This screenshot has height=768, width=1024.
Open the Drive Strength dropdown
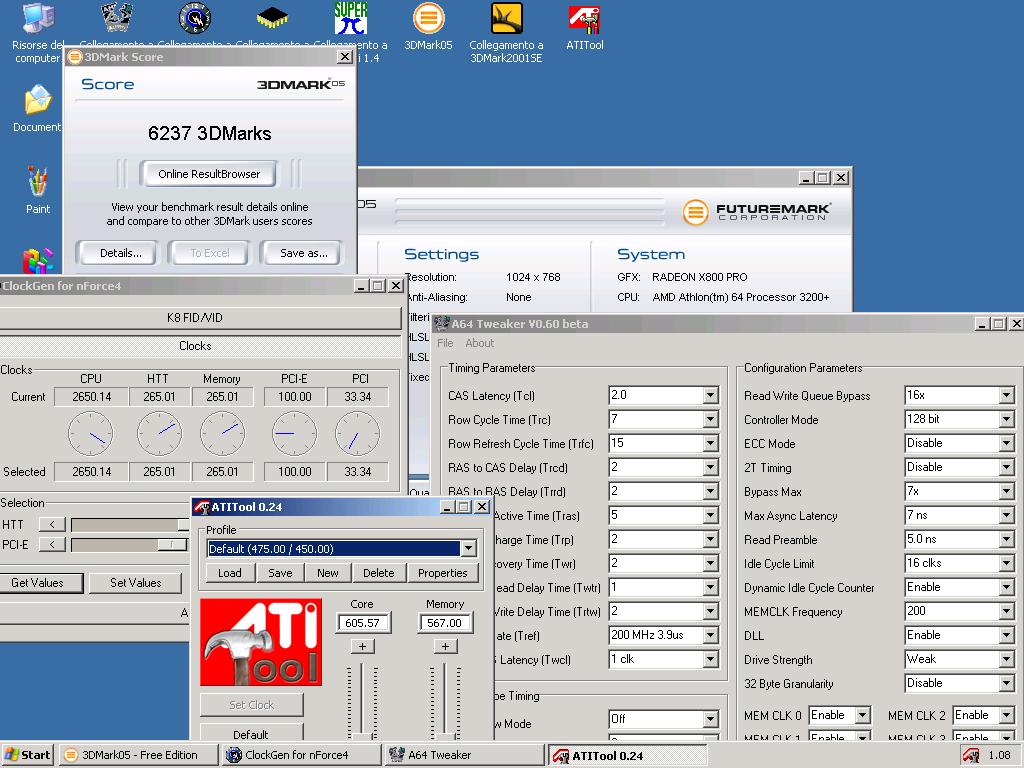click(x=1006, y=660)
